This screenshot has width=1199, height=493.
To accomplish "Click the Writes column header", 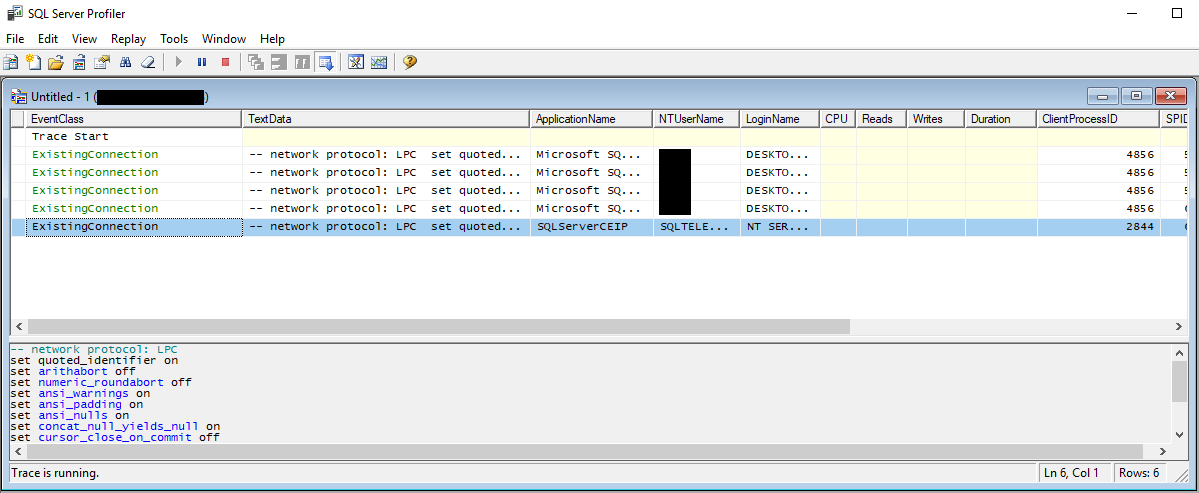I will tap(937, 118).
